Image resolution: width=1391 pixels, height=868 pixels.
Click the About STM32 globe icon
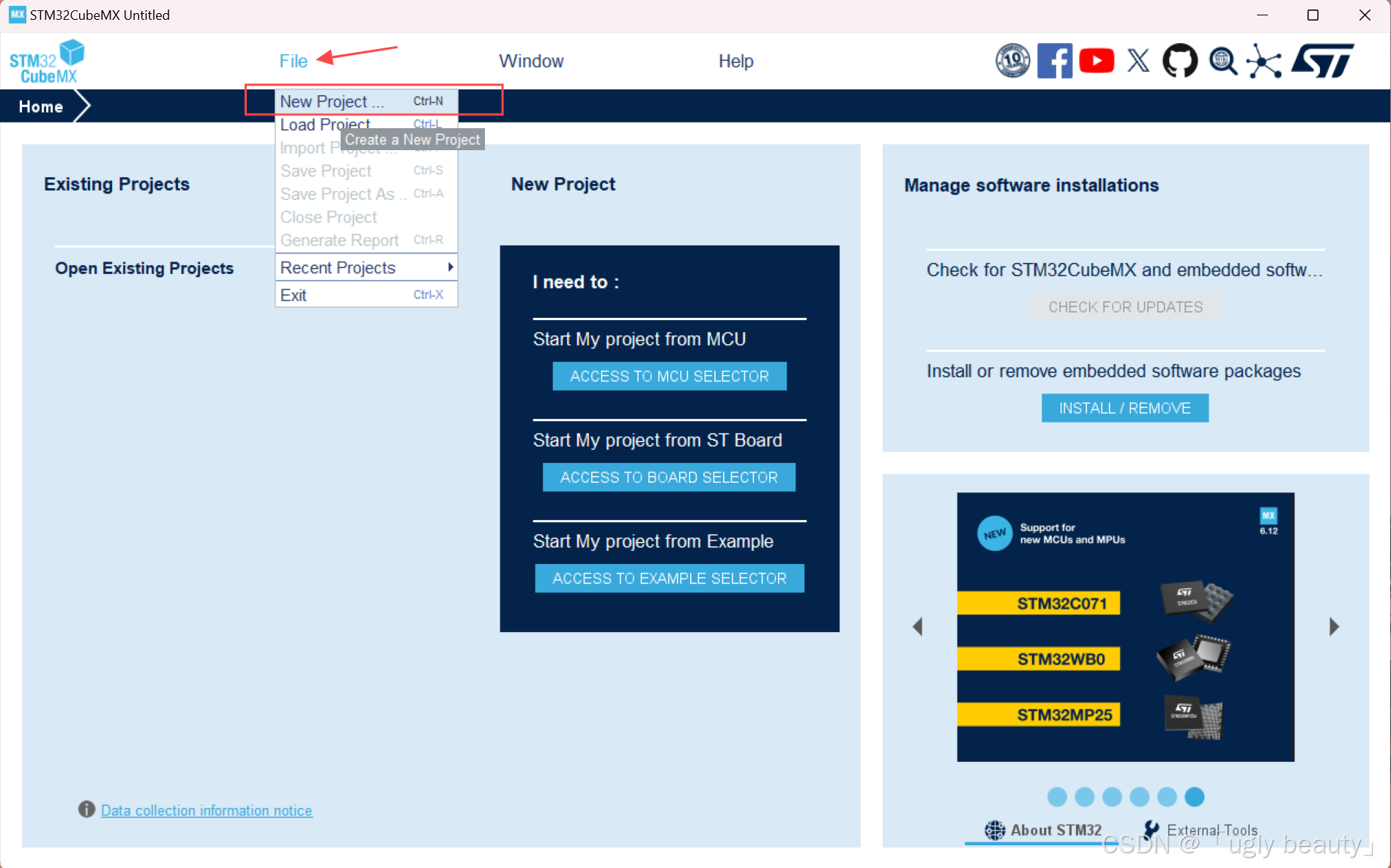[x=995, y=830]
